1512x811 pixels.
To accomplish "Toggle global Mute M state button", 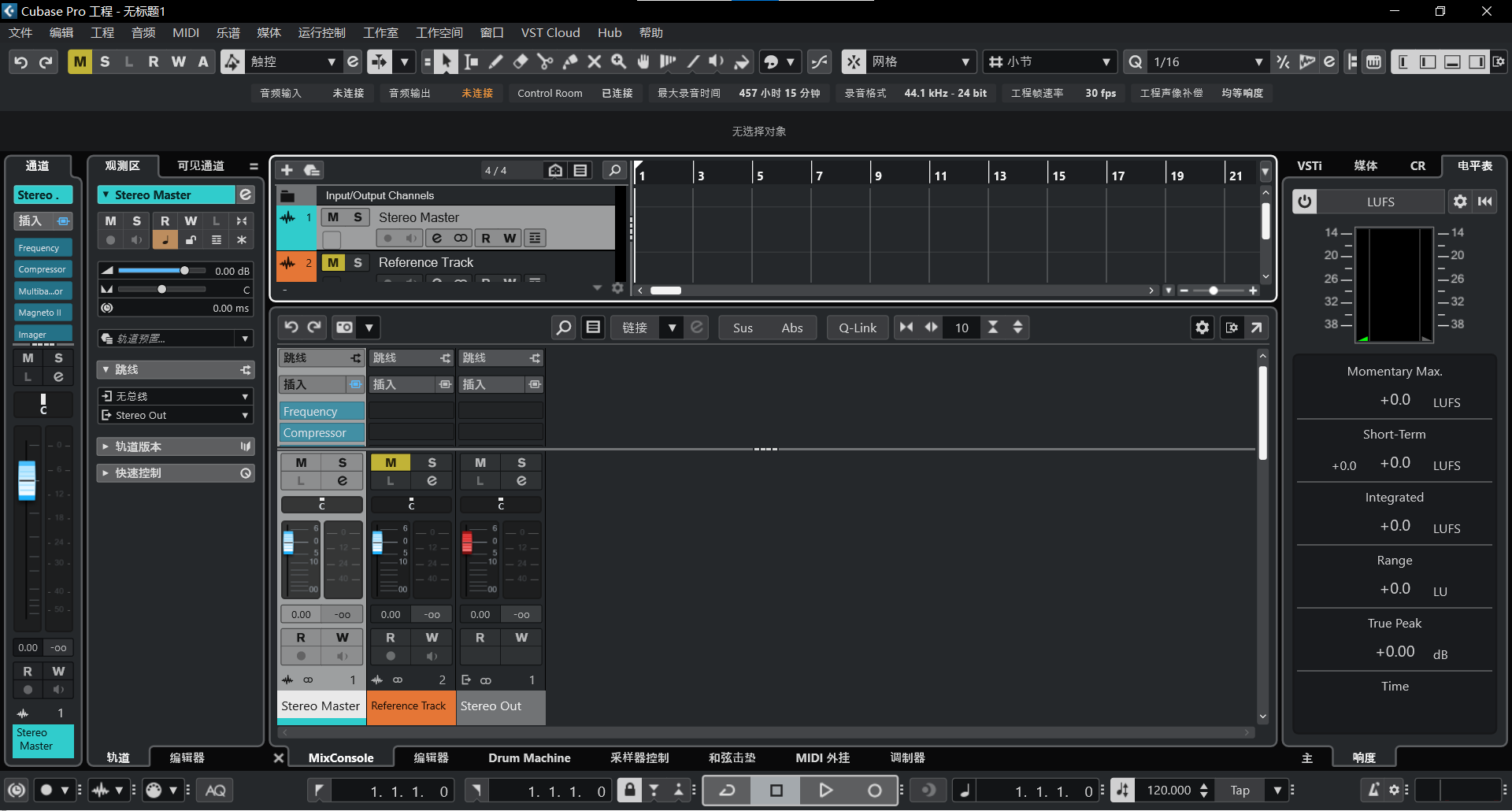I will coord(80,61).
